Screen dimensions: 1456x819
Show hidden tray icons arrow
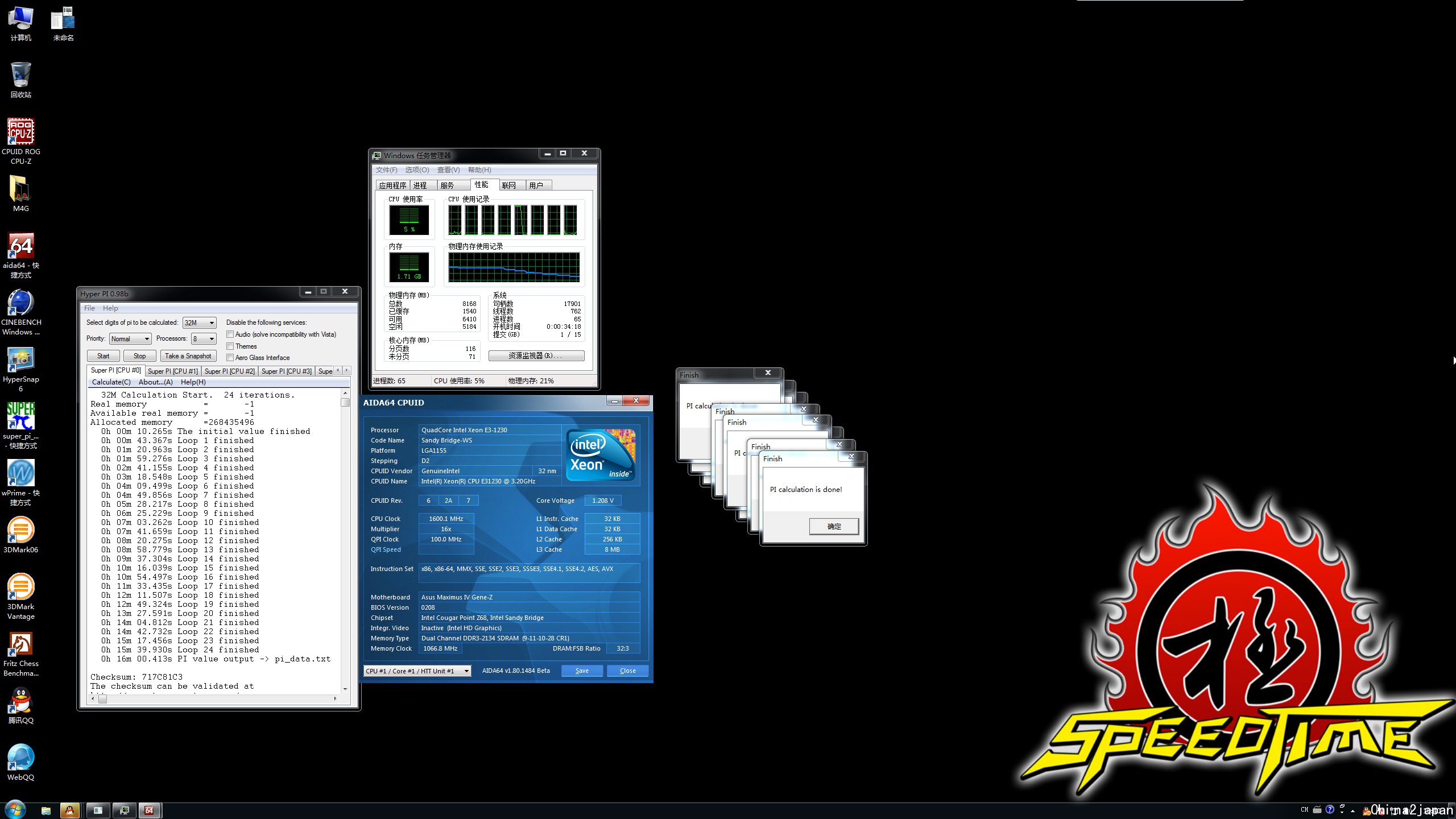(x=1353, y=810)
